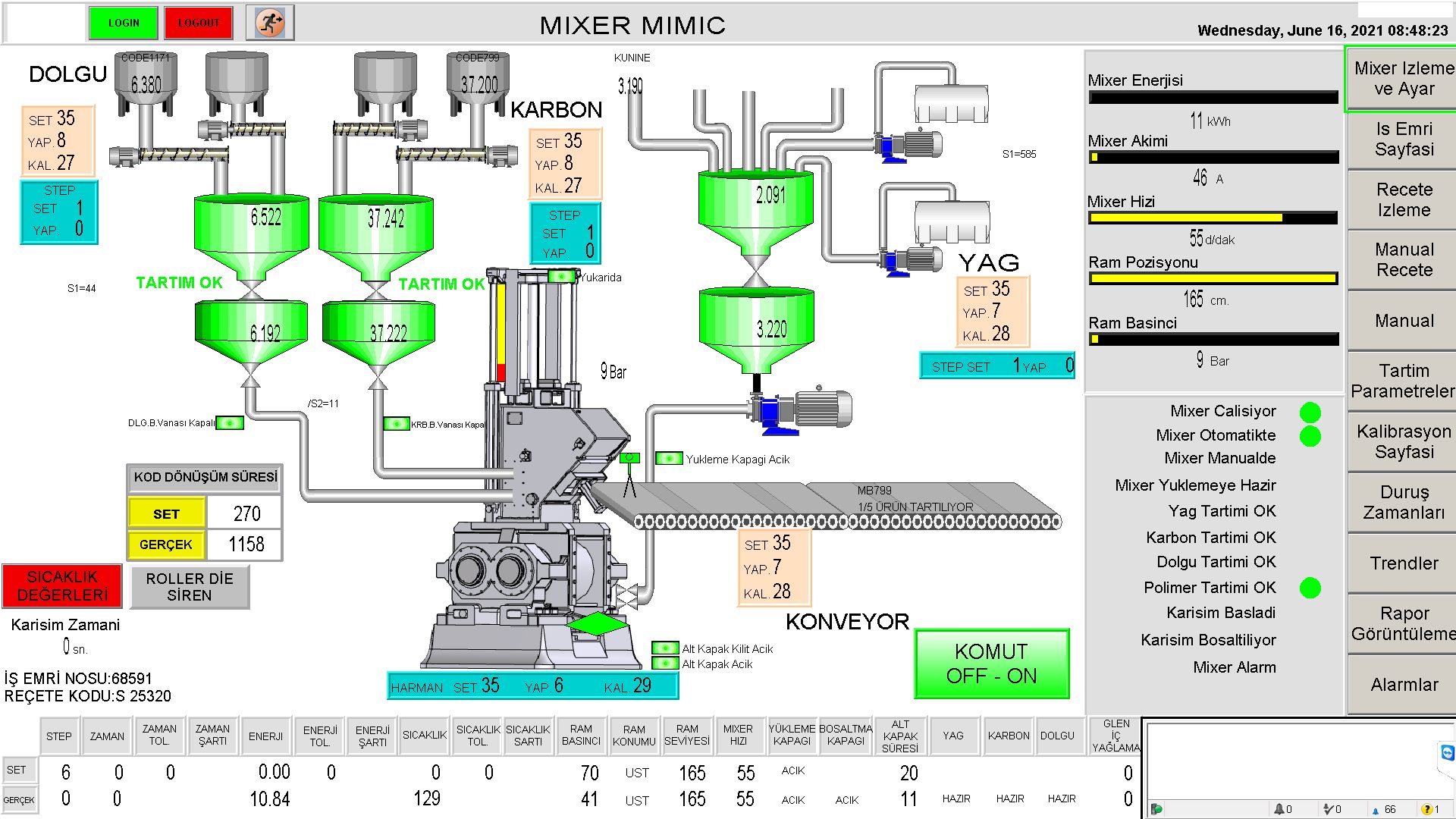The height and width of the screenshot is (819, 1456).
Task: Click the Ram Pozisyonu progress bar
Action: click(1213, 278)
